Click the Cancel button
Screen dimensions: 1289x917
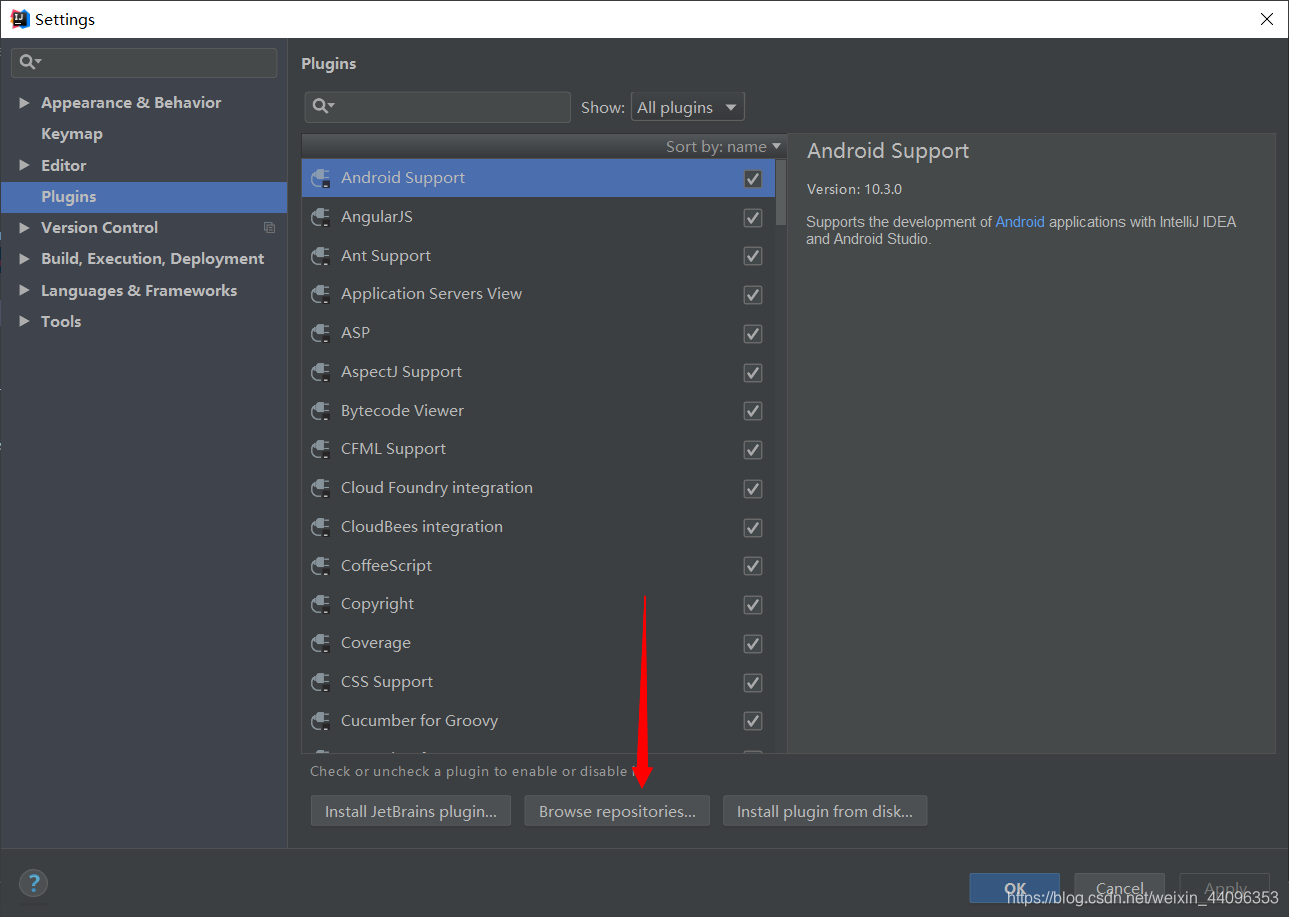tap(1120, 888)
